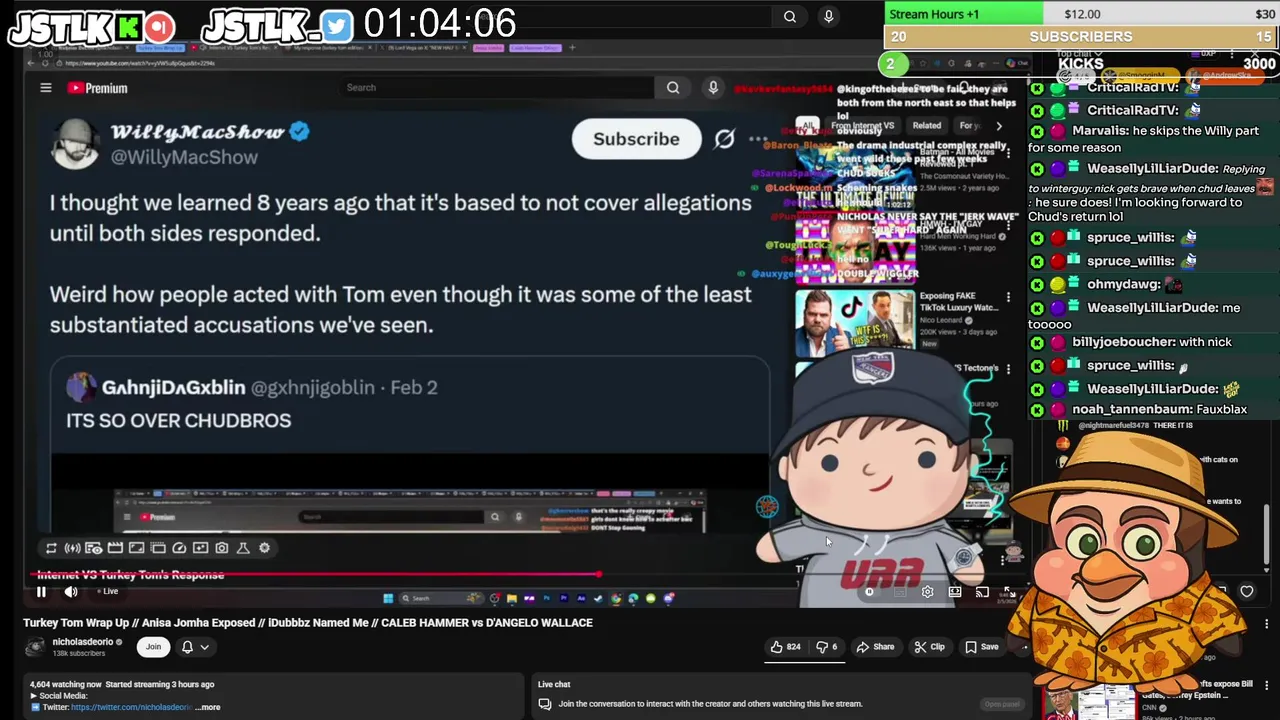Click the clapperboard cinema mode icon
Screen dimensions: 1280x720
click(x=115, y=548)
